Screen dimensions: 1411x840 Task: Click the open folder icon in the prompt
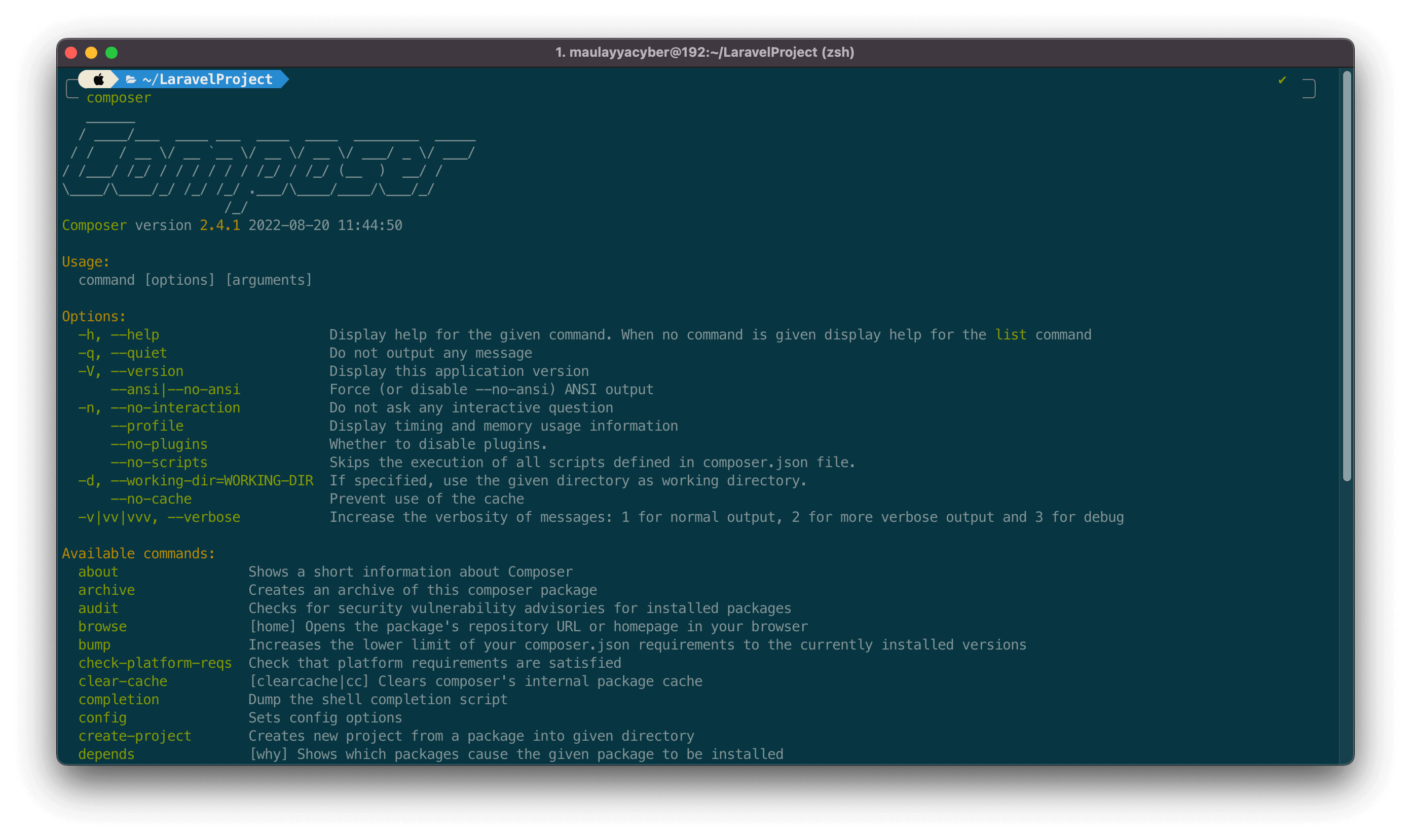(131, 80)
